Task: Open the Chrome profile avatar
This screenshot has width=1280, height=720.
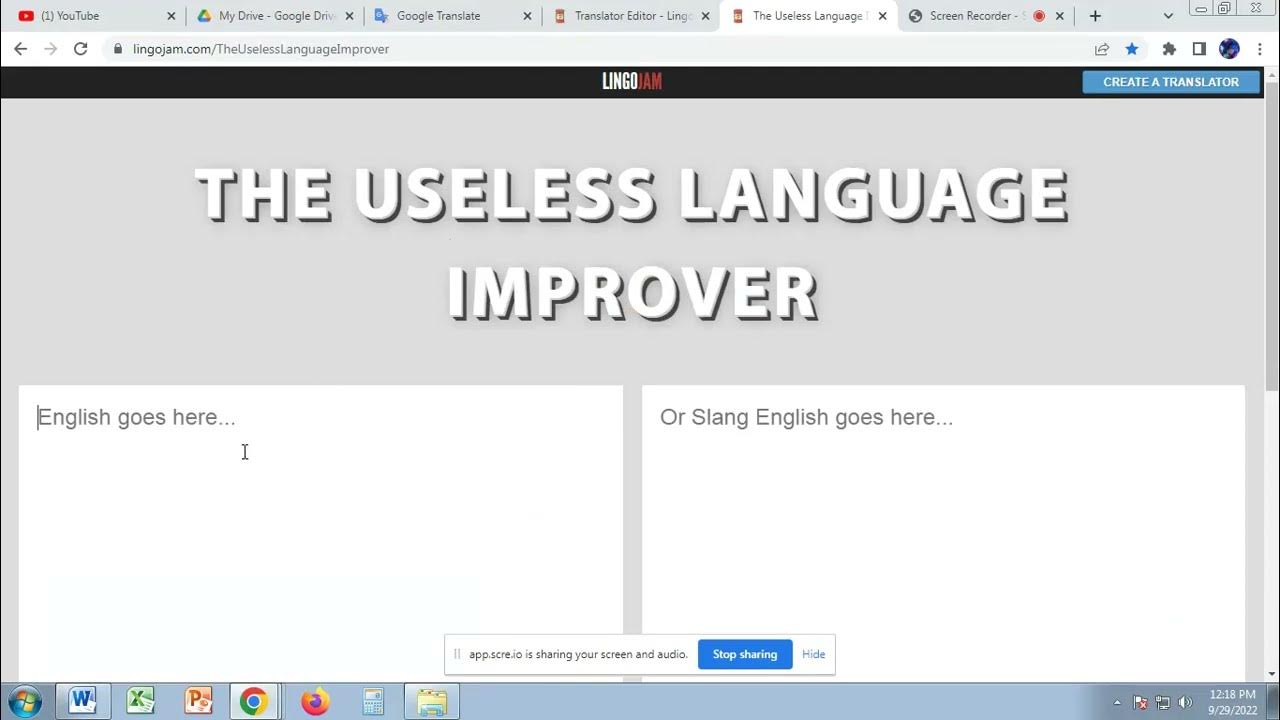Action: tap(1230, 49)
